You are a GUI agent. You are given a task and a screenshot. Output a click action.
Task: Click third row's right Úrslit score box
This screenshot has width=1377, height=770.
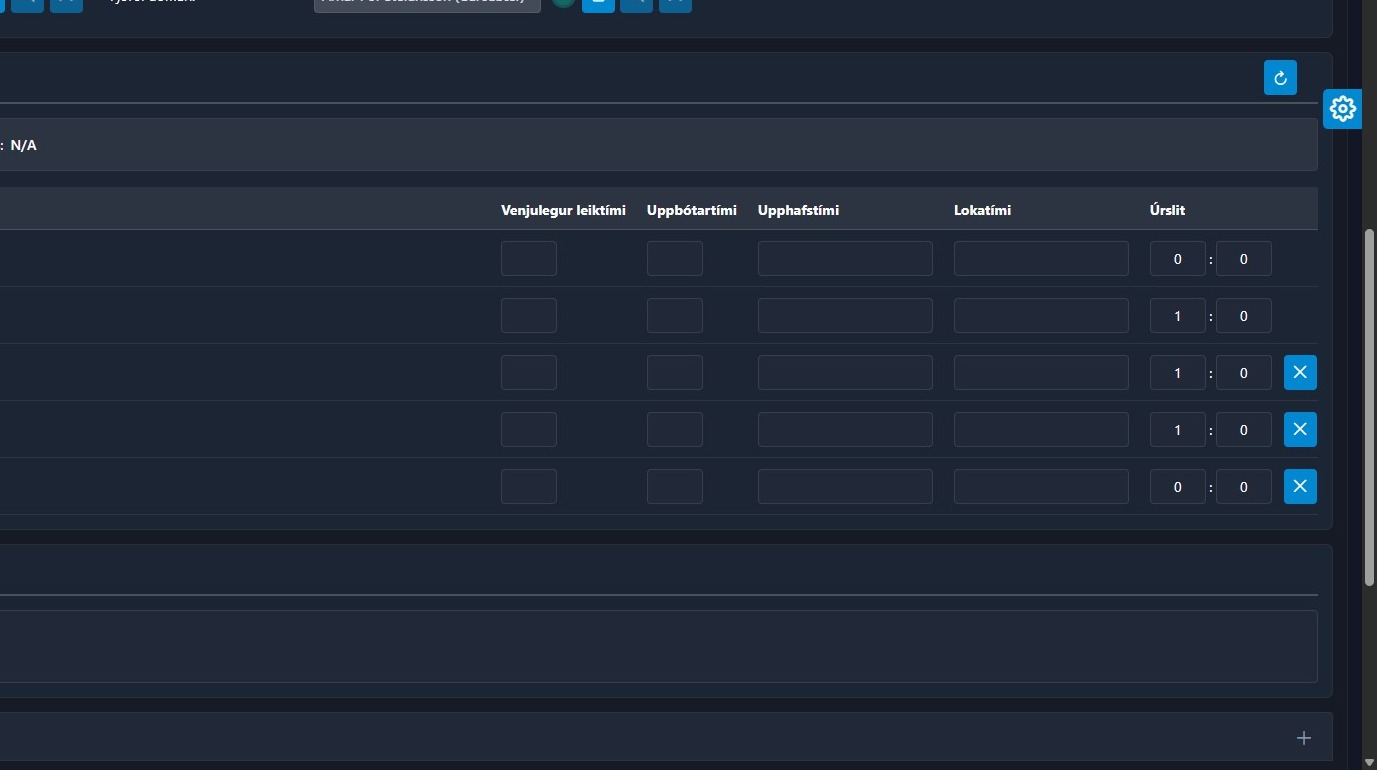tap(1244, 372)
